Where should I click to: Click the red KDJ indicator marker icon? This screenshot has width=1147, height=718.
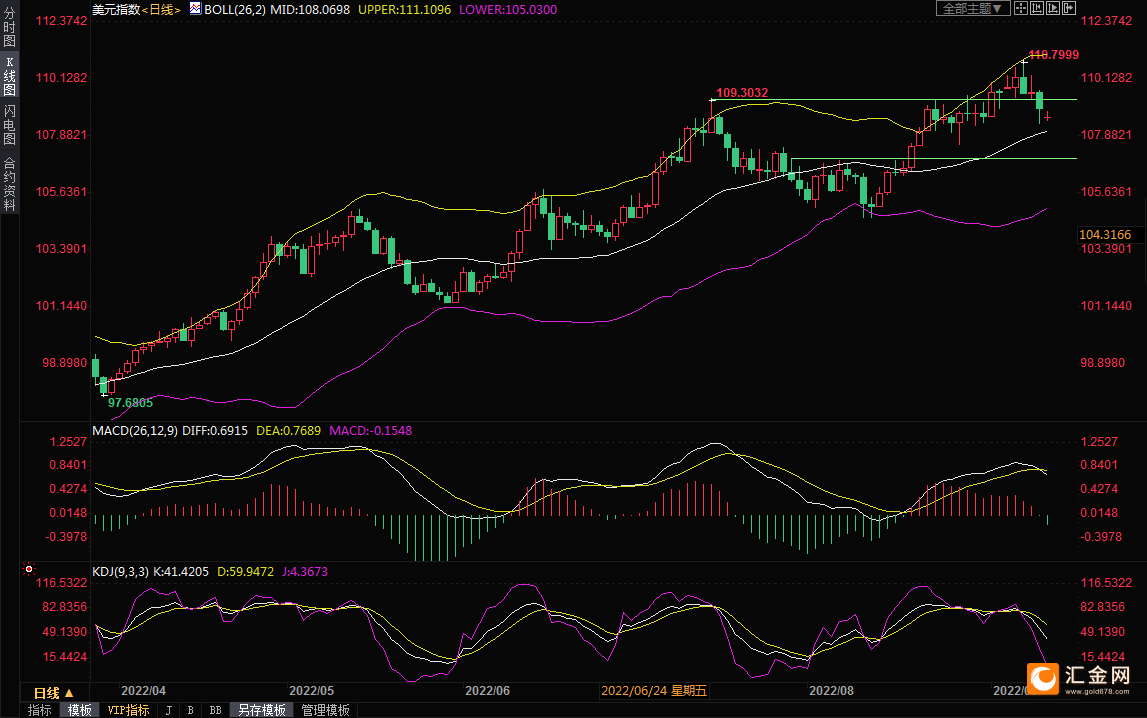click(x=29, y=569)
